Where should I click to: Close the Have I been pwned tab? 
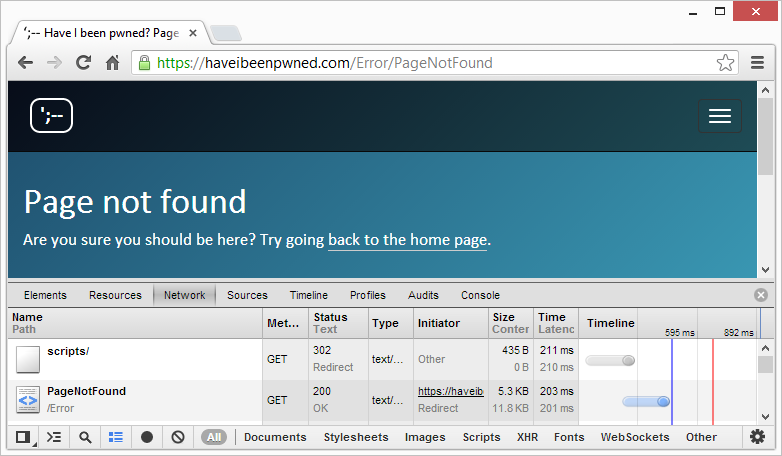[x=193, y=33]
